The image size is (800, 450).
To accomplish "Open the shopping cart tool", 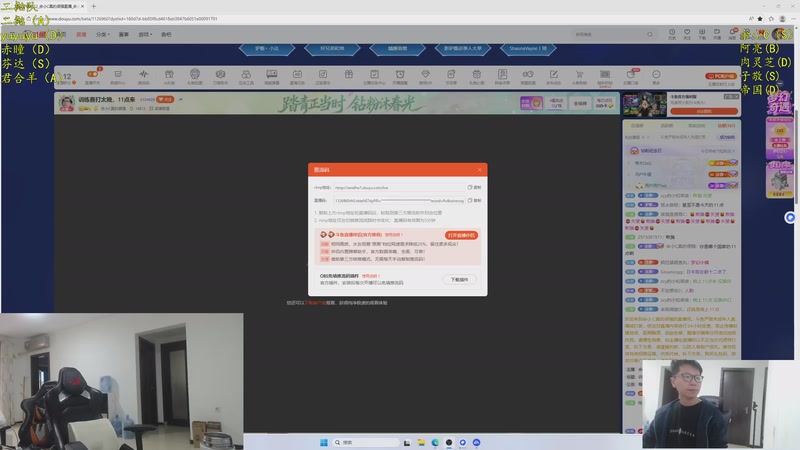I will tap(579, 74).
